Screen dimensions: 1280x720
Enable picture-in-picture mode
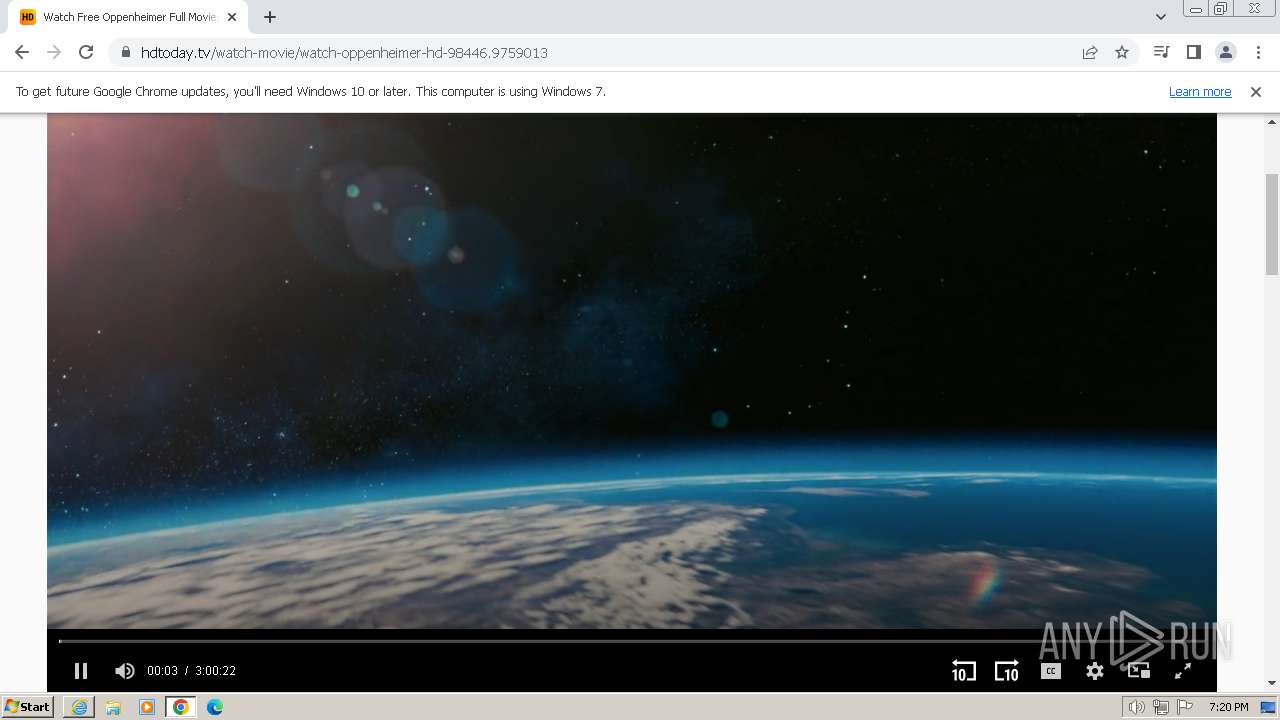(1139, 671)
